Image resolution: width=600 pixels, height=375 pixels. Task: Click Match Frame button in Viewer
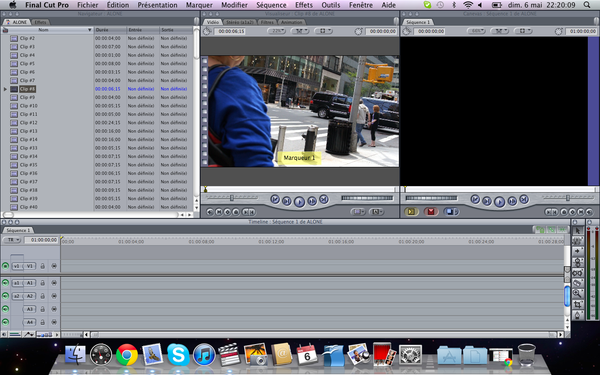[209, 212]
